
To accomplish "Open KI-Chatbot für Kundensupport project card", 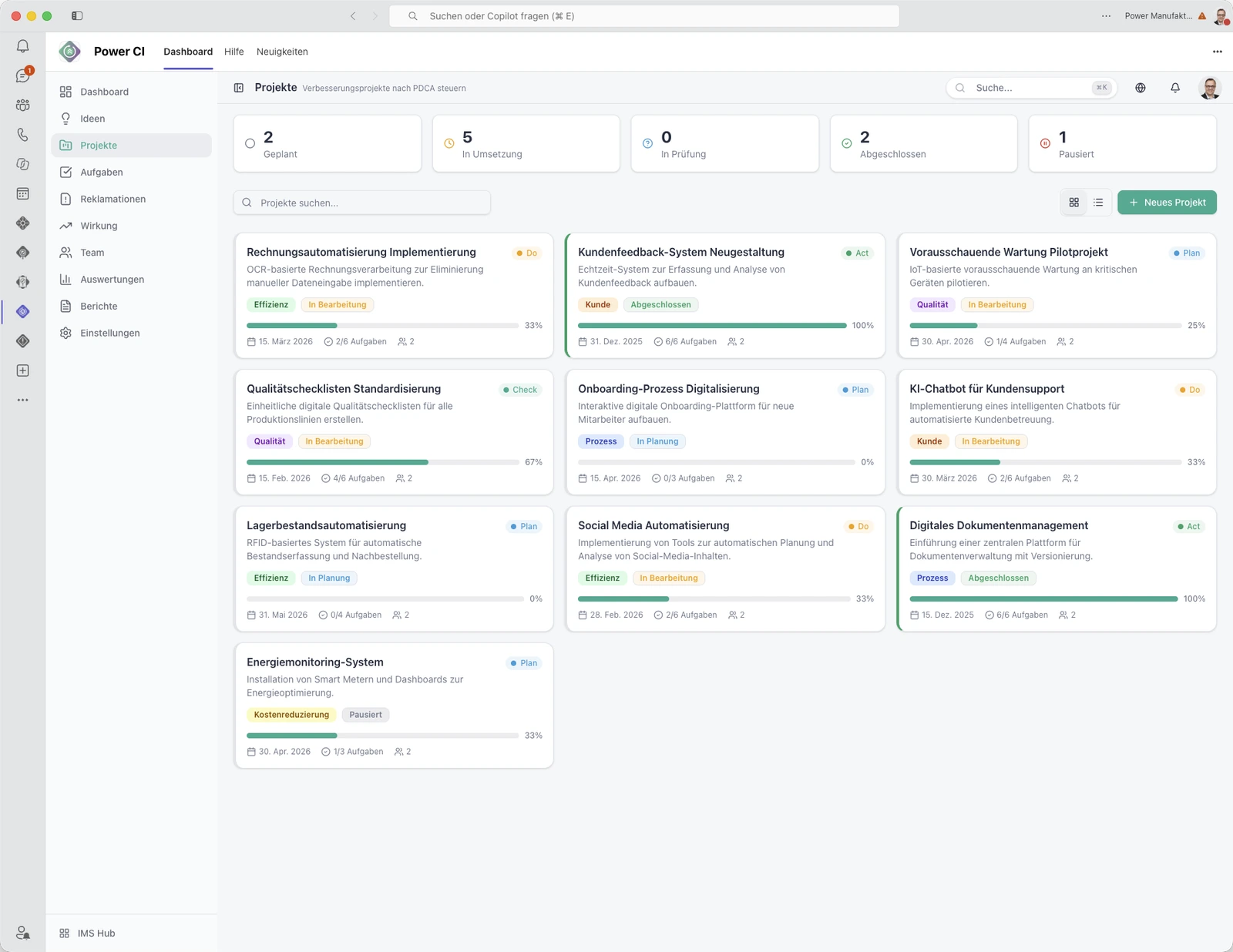I will point(1057,432).
